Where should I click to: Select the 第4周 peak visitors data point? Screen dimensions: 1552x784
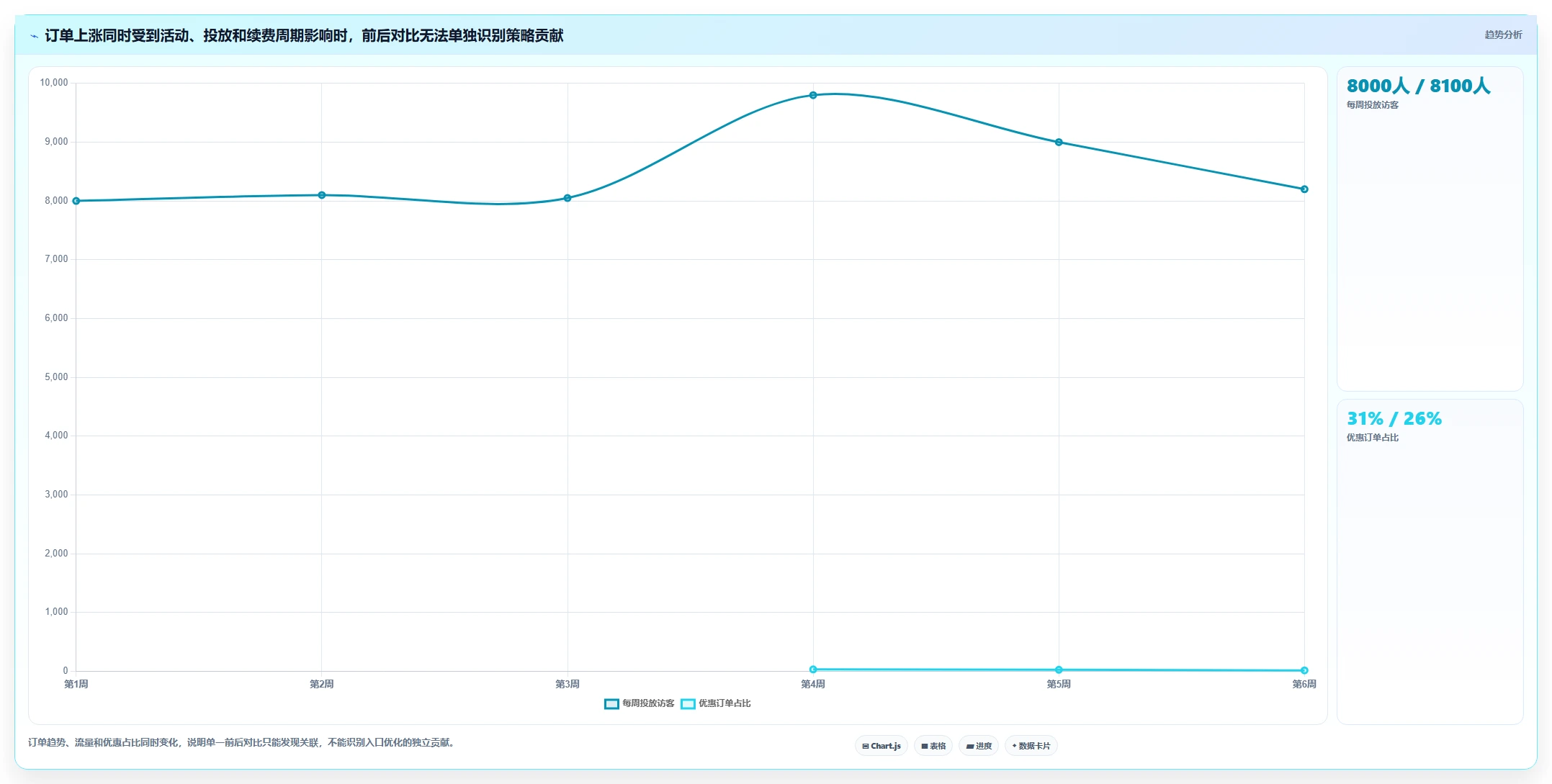(813, 95)
